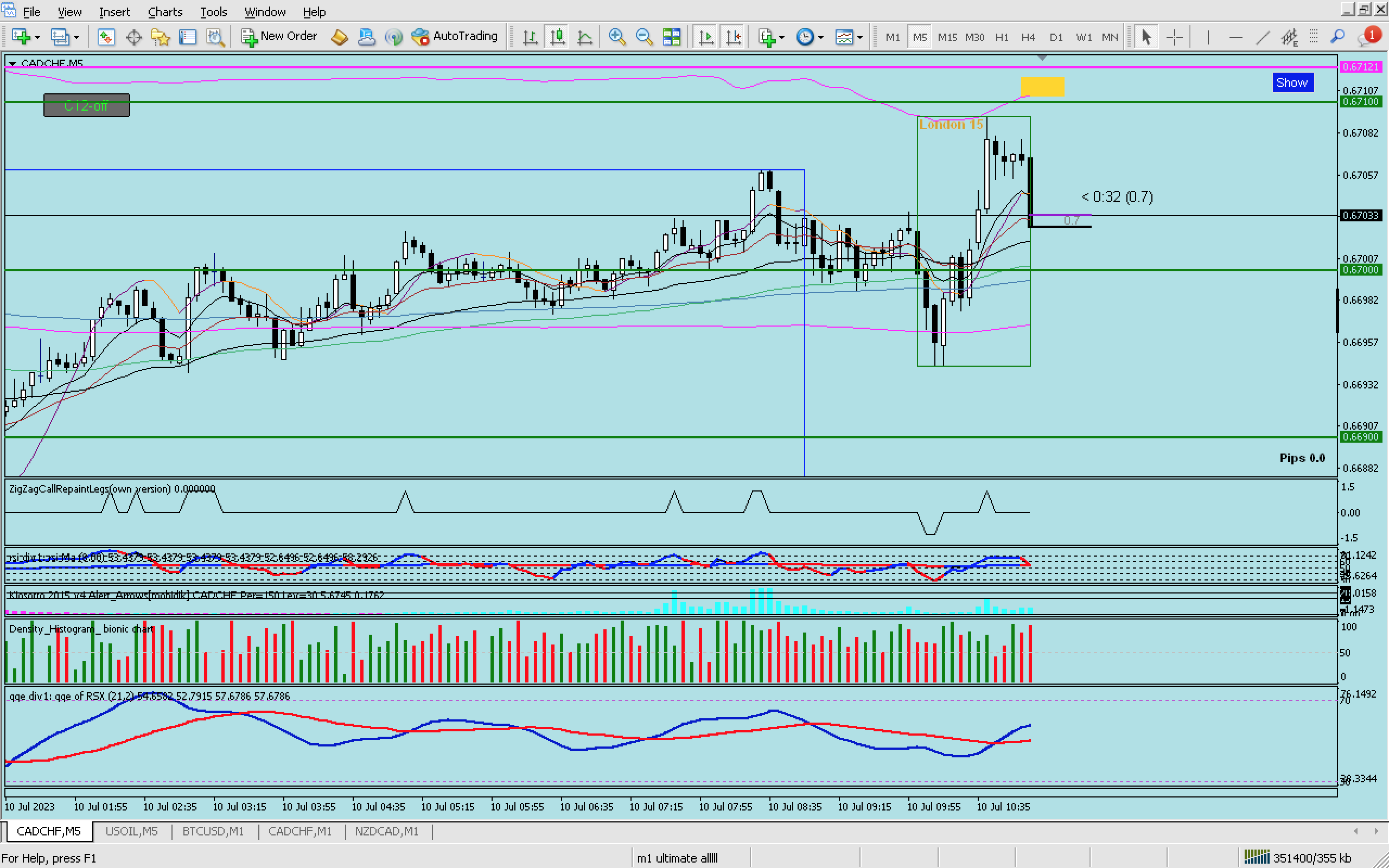The image size is (1389, 868).
Task: Click the yellow rectangle on chart
Action: tap(1042, 86)
